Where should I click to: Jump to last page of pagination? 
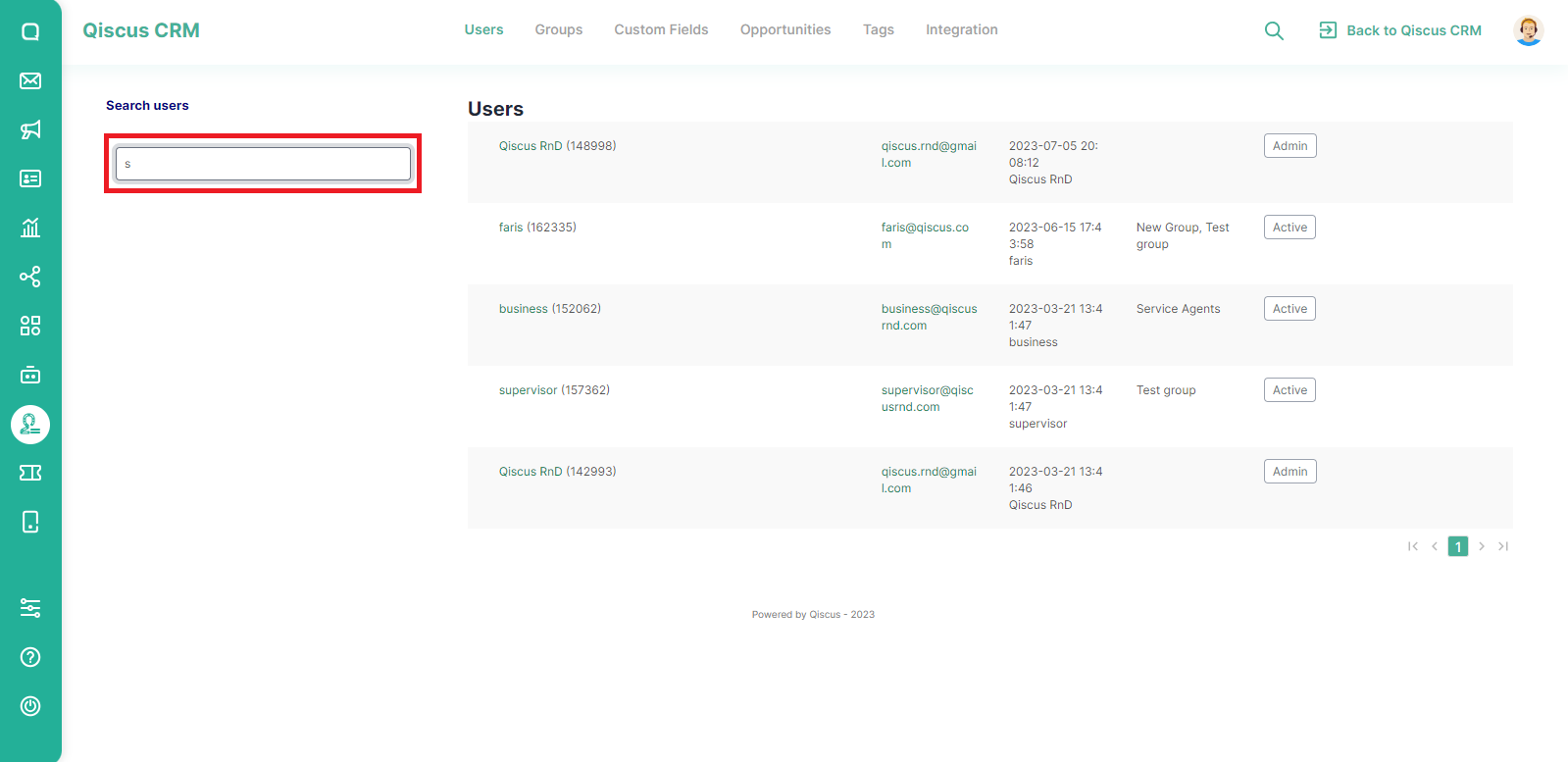pos(1503,546)
